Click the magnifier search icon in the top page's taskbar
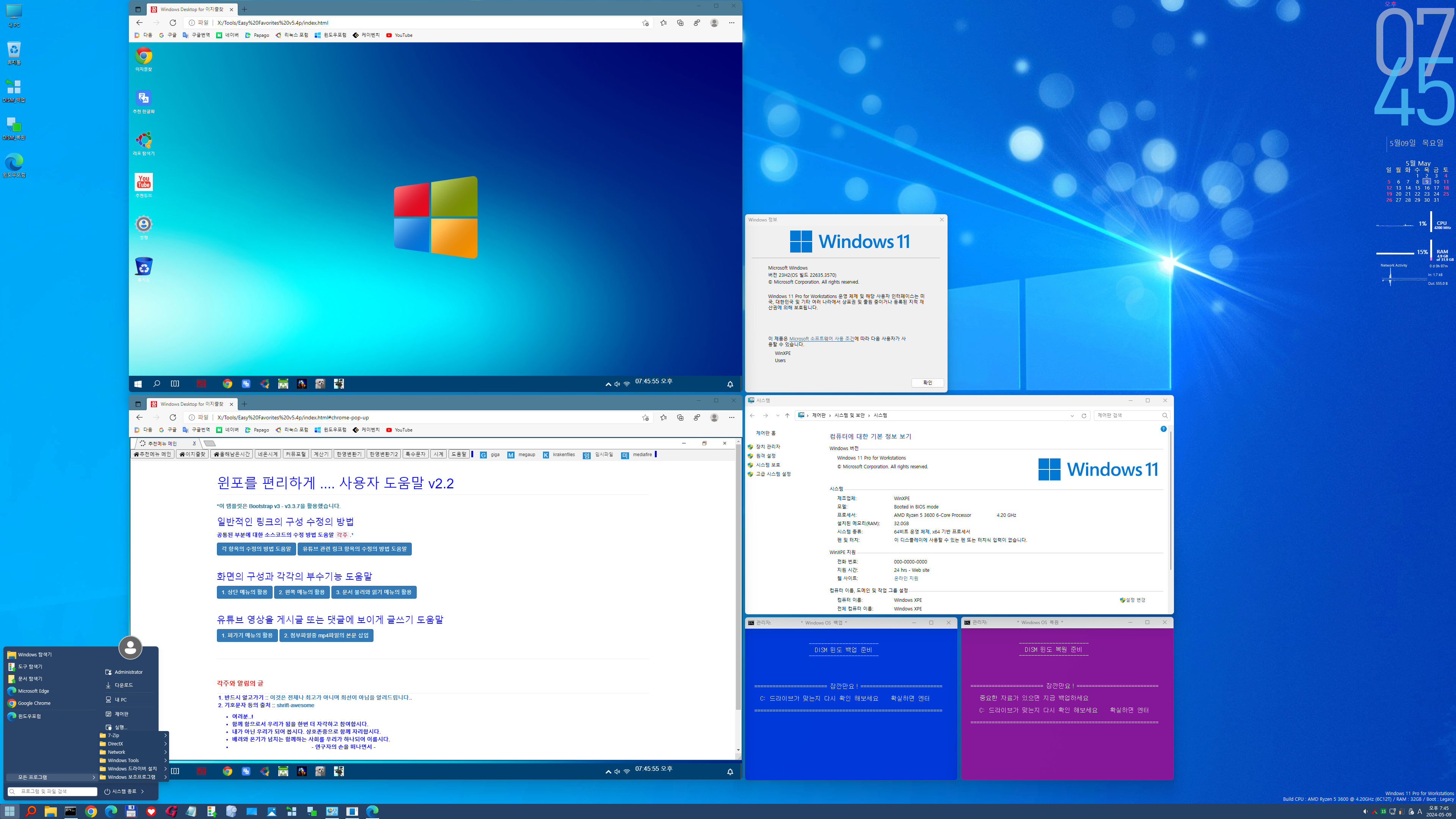 click(x=157, y=384)
